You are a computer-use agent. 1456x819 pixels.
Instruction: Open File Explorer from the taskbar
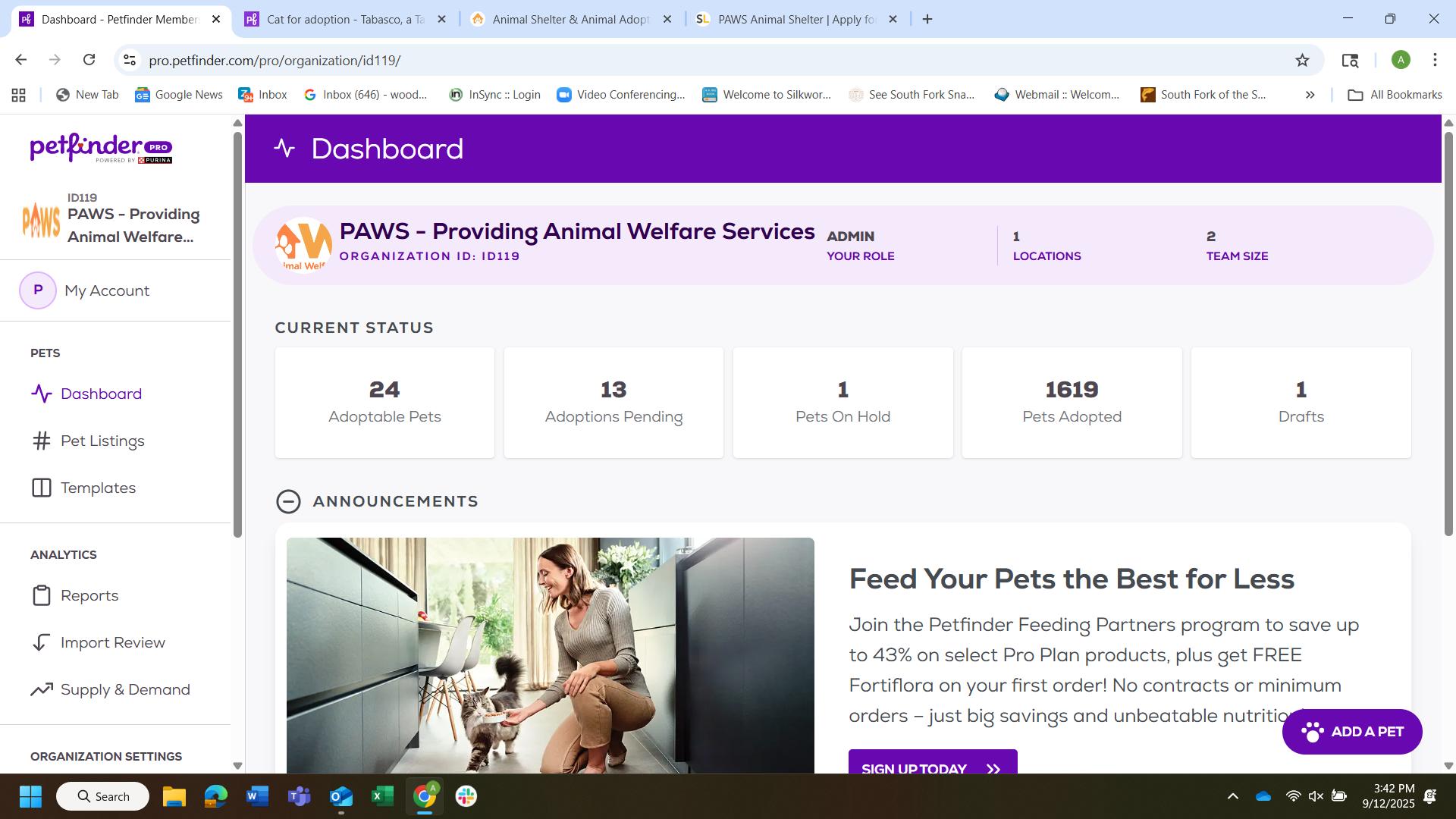[174, 796]
